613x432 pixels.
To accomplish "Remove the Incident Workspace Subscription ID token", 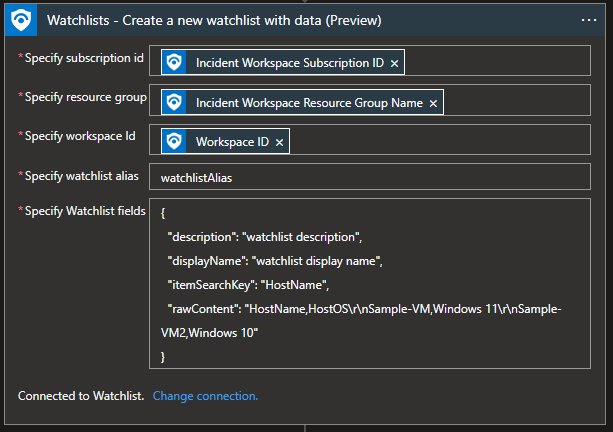I will [395, 63].
